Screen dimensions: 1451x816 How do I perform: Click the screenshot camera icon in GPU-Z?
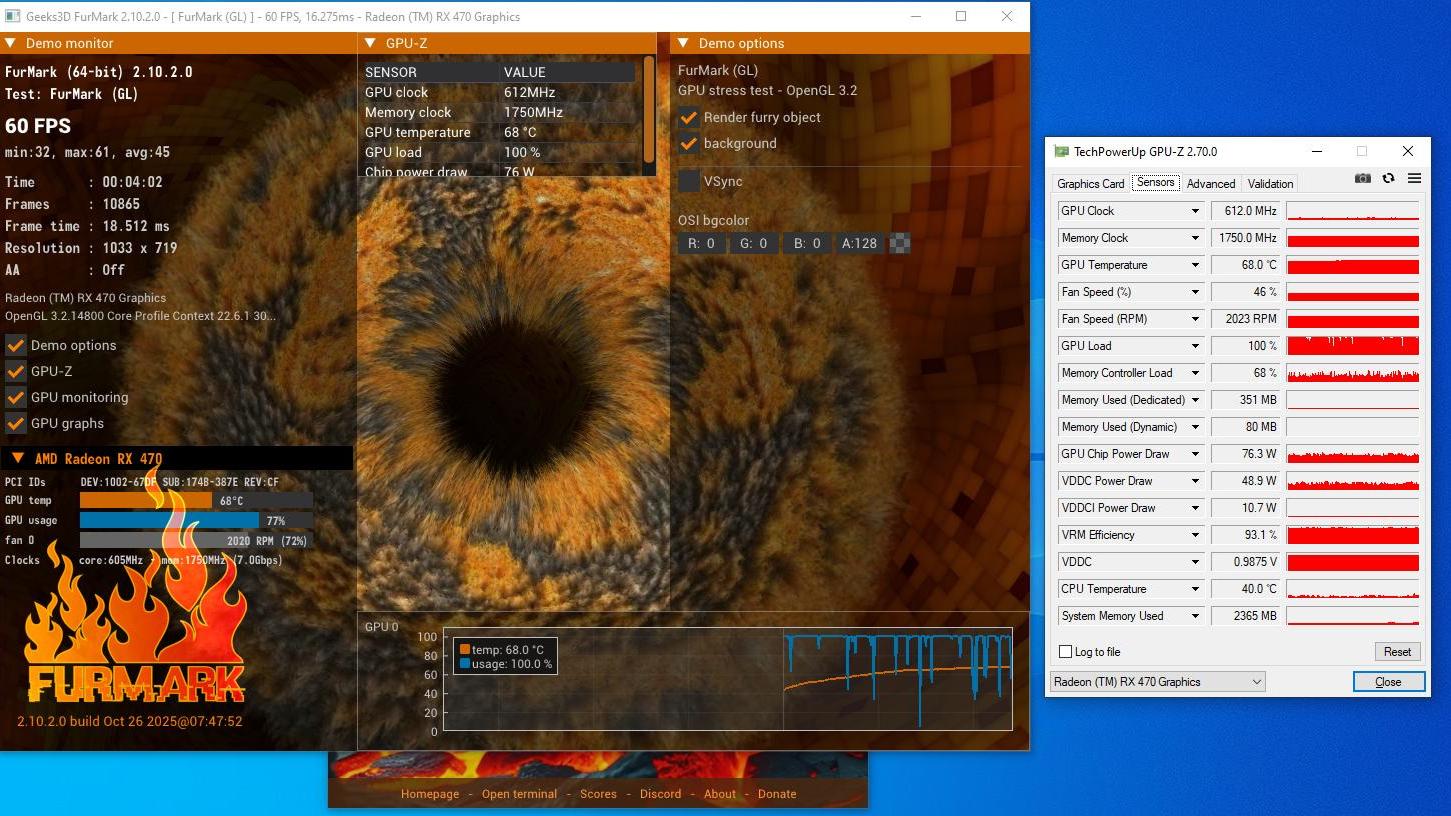pyautogui.click(x=1362, y=179)
